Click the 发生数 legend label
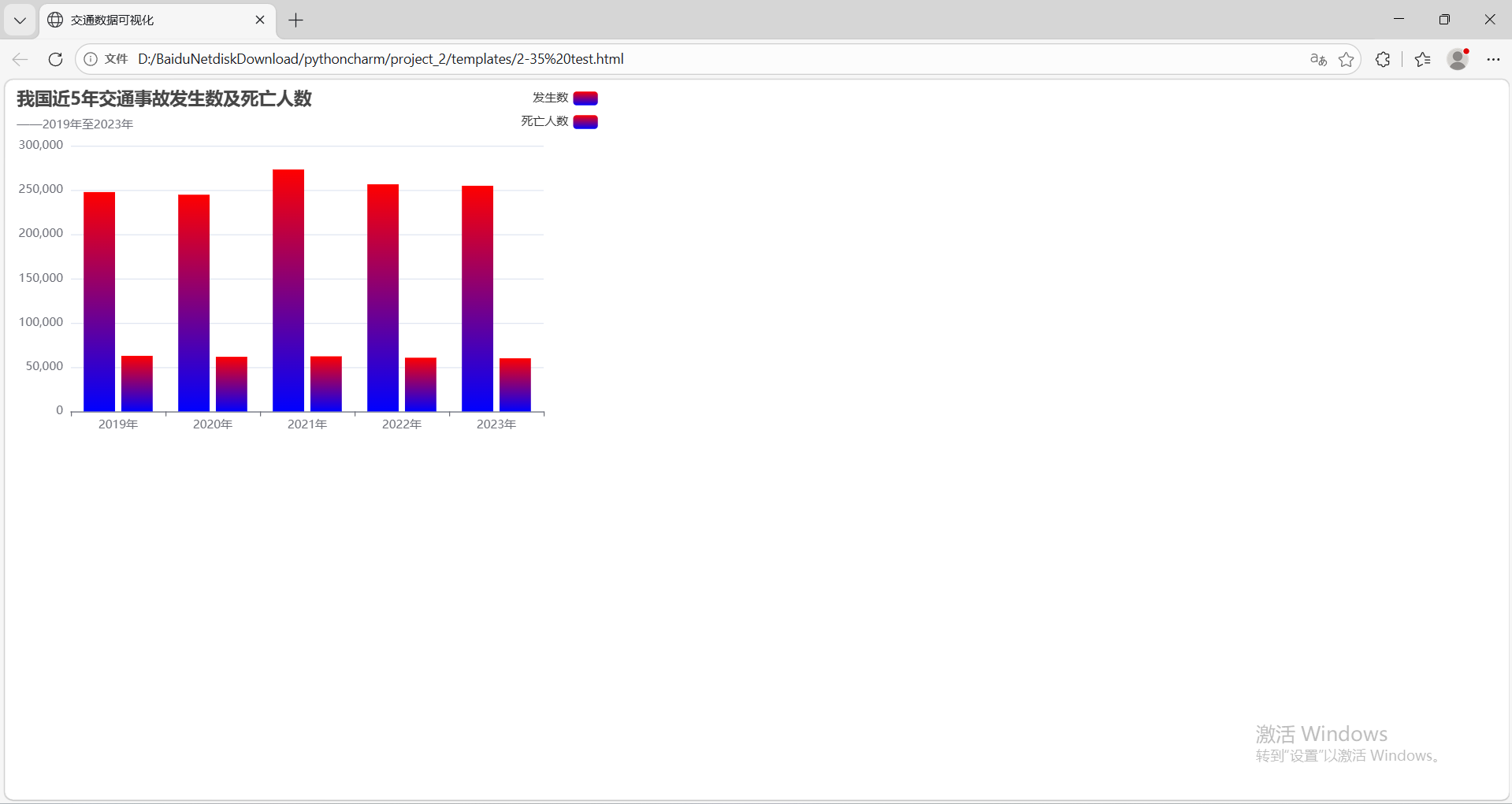Image resolution: width=1512 pixels, height=804 pixels. tap(550, 98)
